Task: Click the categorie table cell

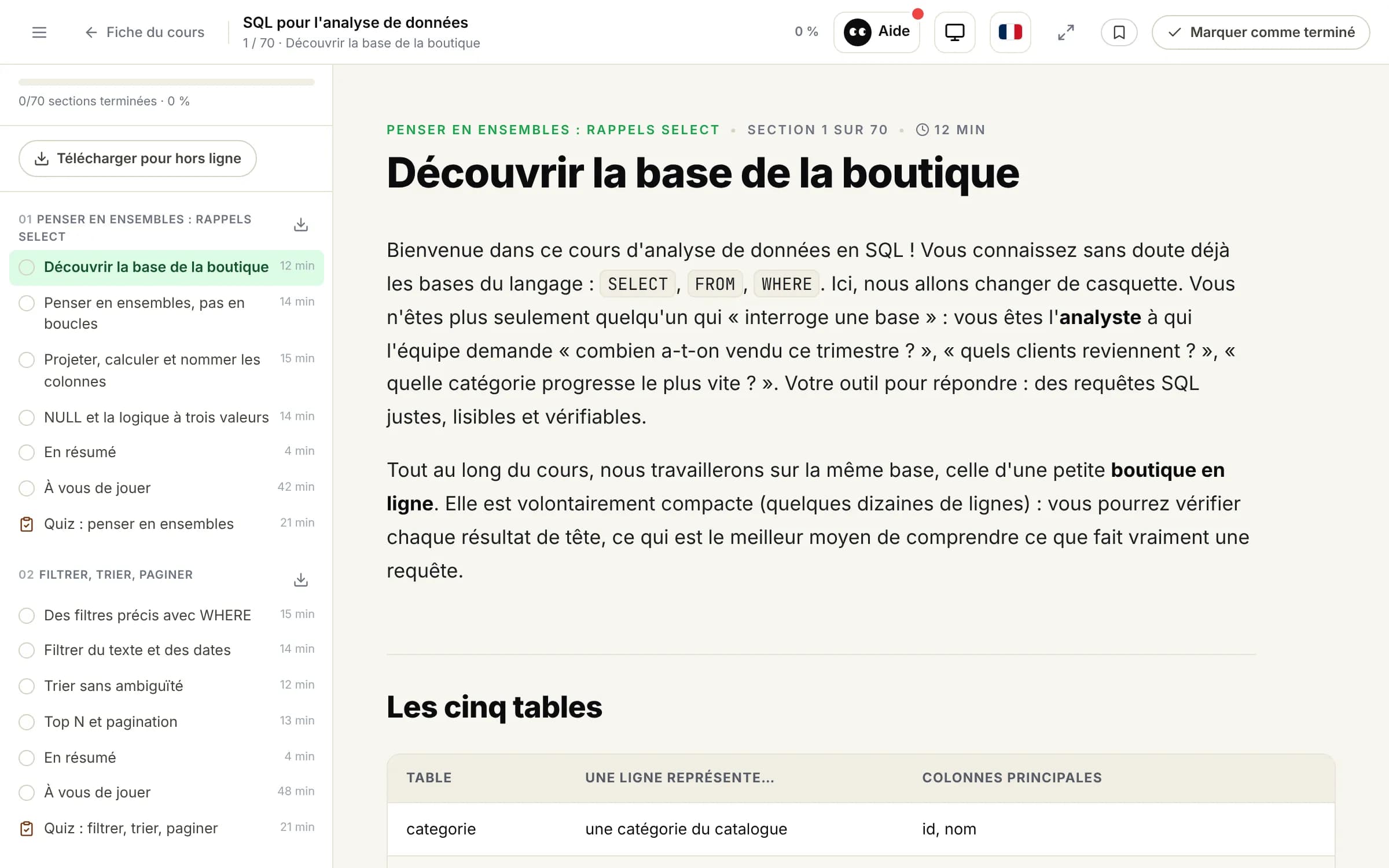Action: 441,829
